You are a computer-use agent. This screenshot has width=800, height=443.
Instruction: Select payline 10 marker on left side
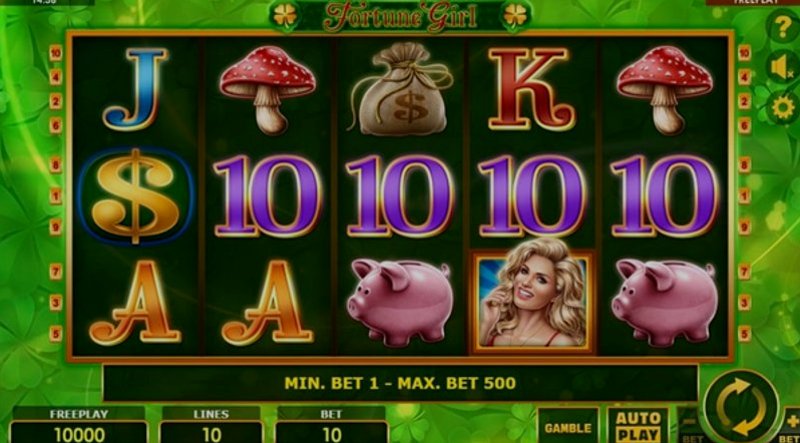[x=56, y=53]
